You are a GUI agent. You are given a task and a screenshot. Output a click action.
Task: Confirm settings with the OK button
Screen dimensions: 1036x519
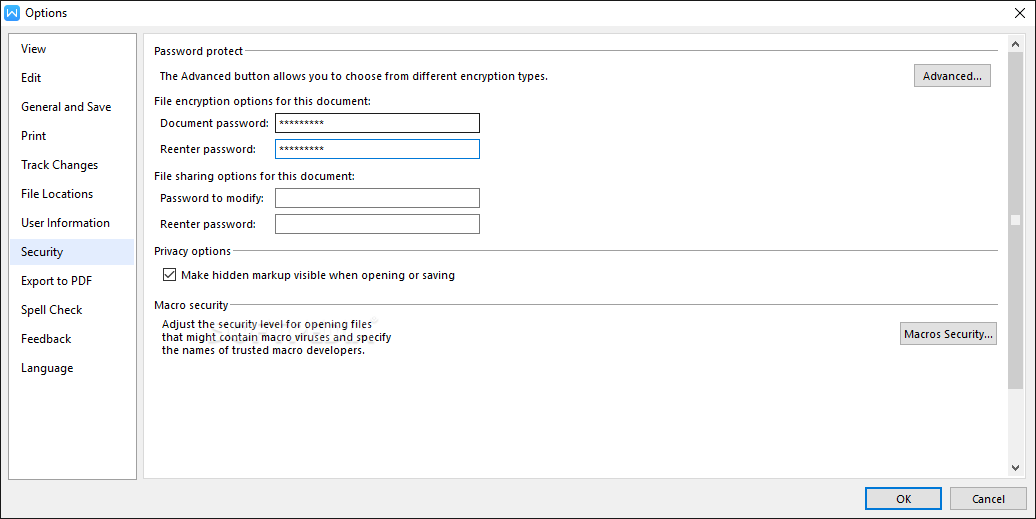pos(903,499)
